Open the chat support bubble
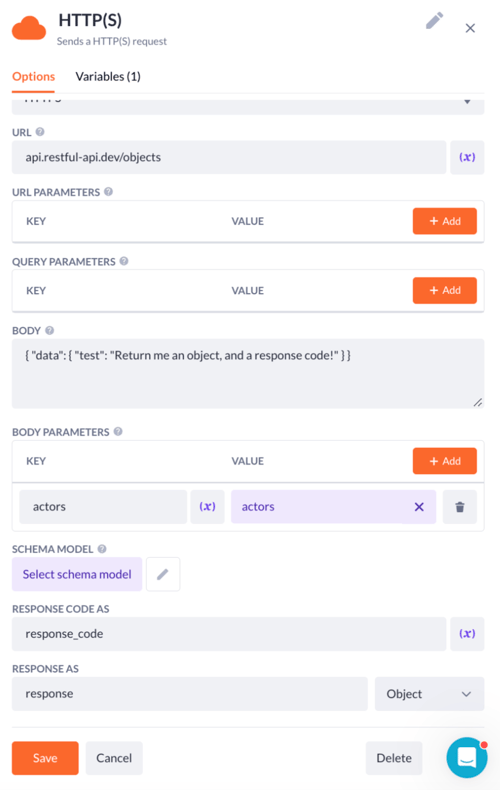 click(x=467, y=757)
